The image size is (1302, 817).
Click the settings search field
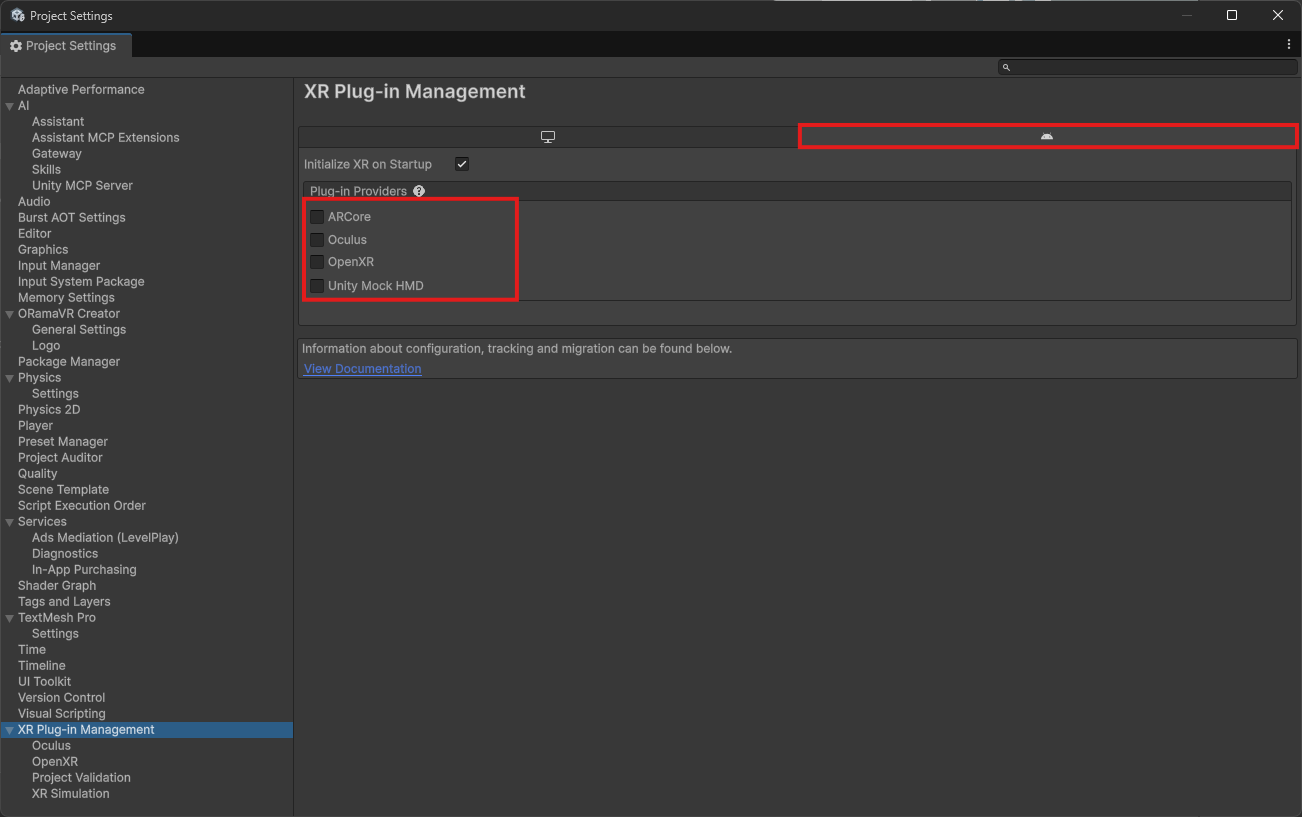click(x=1147, y=67)
